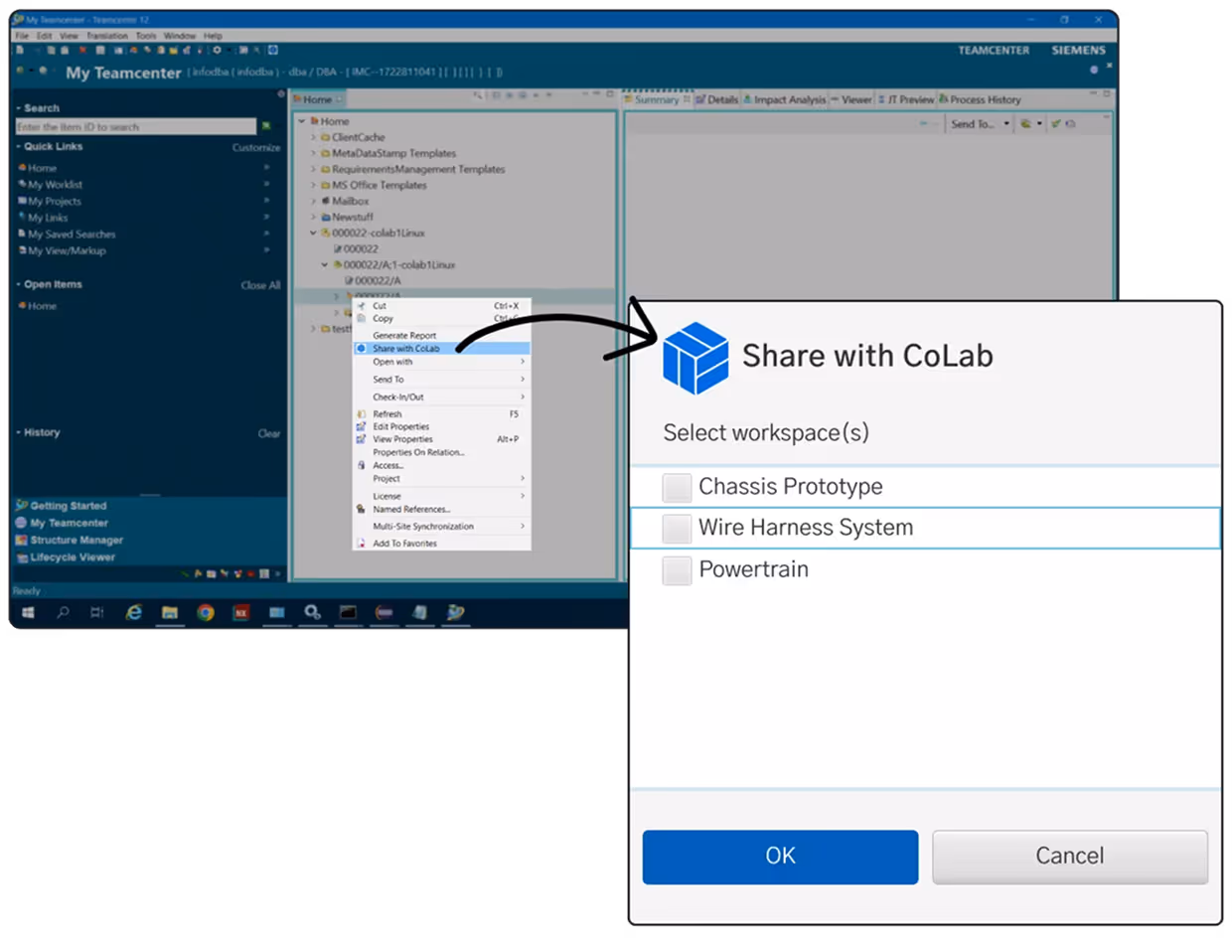
Task: Collapse the 000022-colab1Linux item node
Action: (x=313, y=234)
